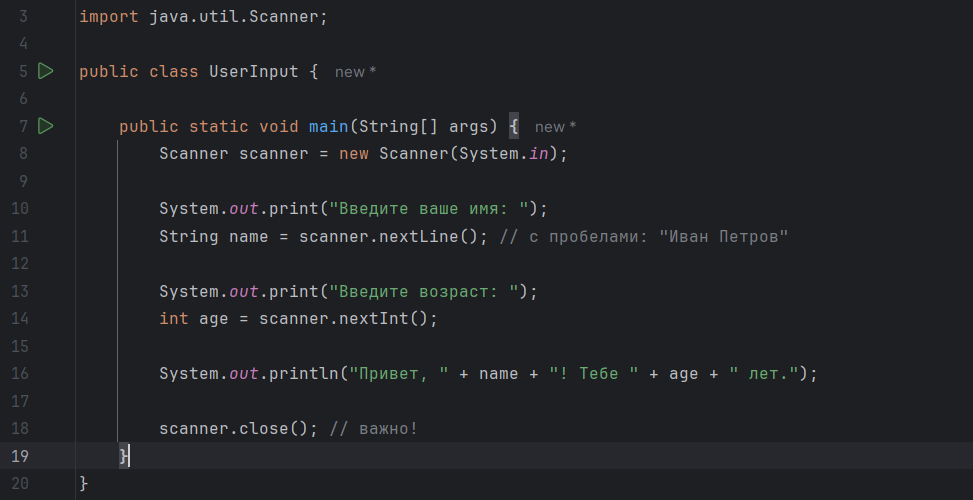This screenshot has width=973, height=500.
Task: Click the 'new *' hint after main(String[] args)
Action: (555, 127)
